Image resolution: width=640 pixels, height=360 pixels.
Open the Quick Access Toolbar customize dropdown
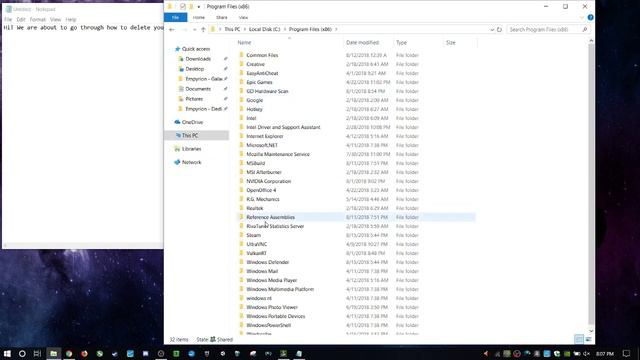[x=199, y=7]
